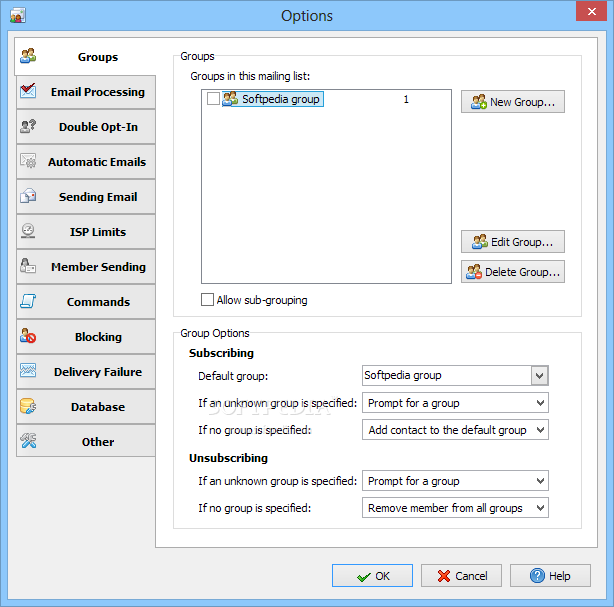Screen dimensions: 614x607
Task: Click the application icon in title bar
Action: point(18,16)
